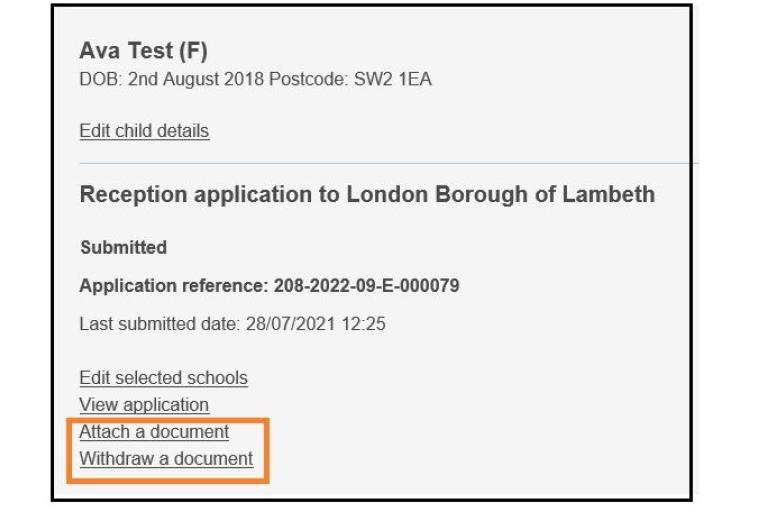Click the Application reference label

(x=174, y=286)
